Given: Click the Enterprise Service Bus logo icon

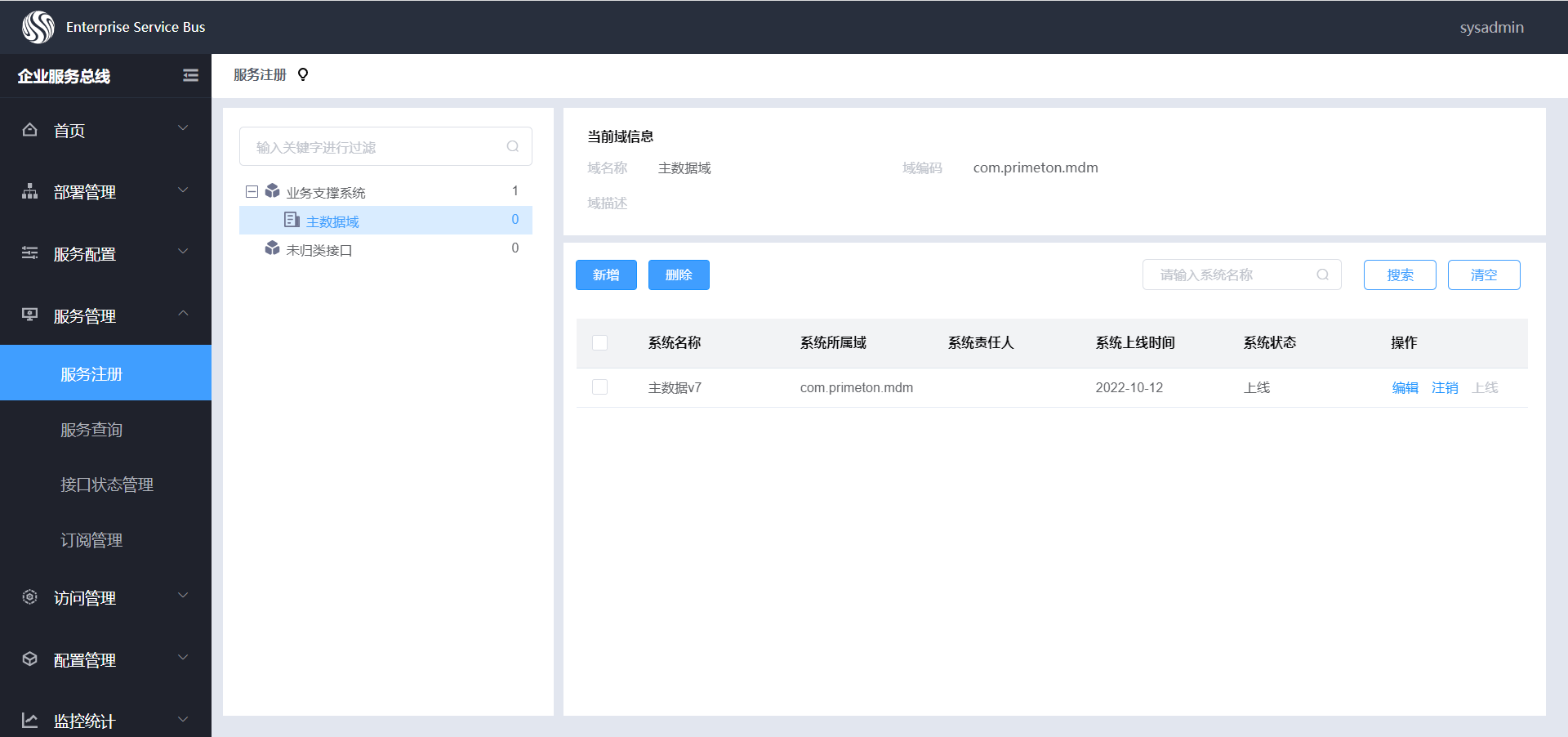Looking at the screenshot, I should click(x=38, y=27).
